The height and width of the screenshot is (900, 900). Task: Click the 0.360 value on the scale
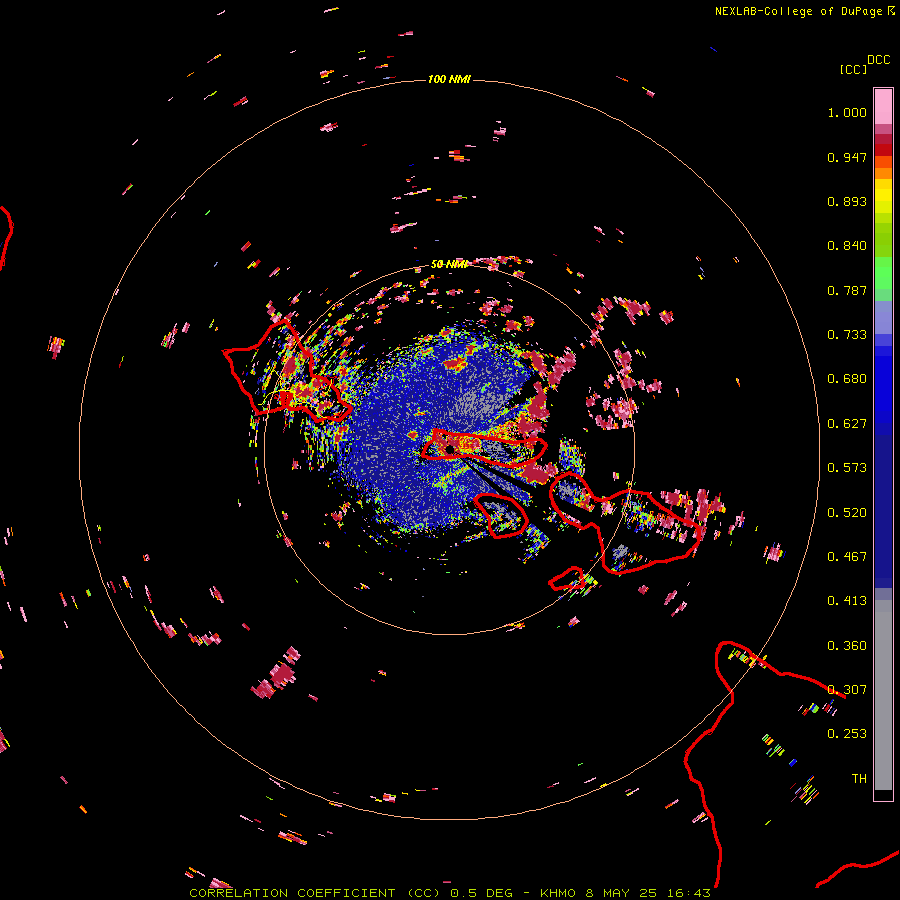click(x=847, y=646)
